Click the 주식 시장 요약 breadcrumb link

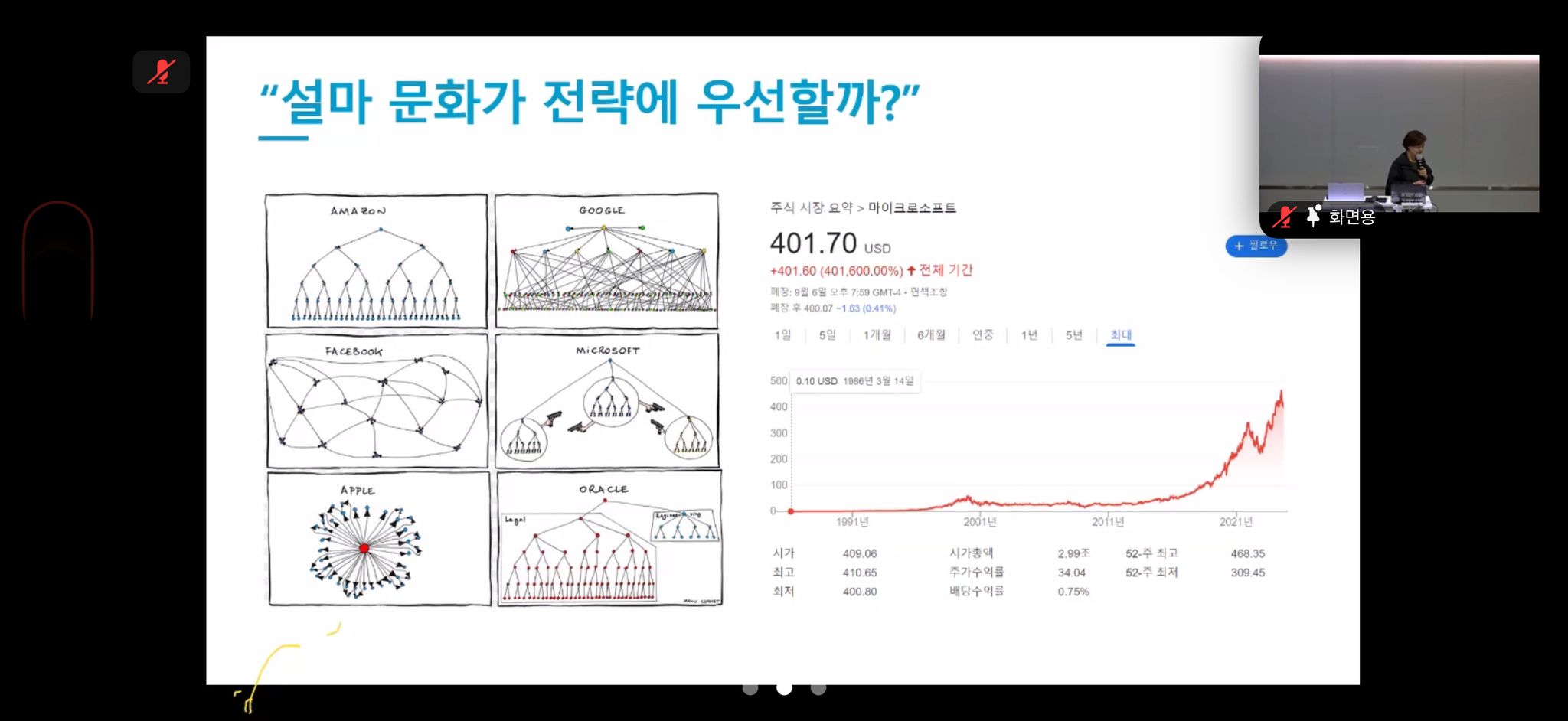tap(811, 208)
